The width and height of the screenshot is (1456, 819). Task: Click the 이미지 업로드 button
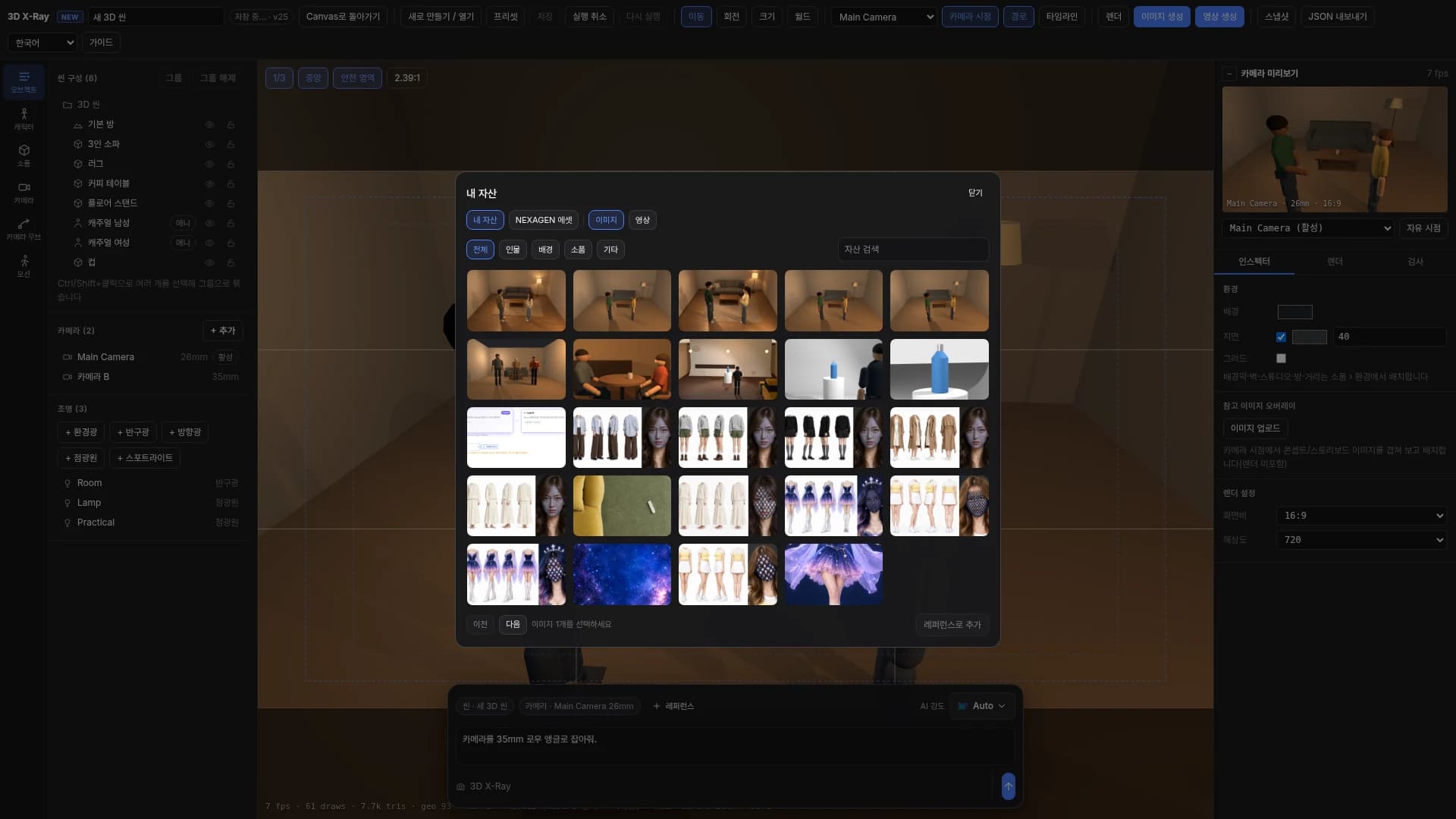pyautogui.click(x=1255, y=428)
